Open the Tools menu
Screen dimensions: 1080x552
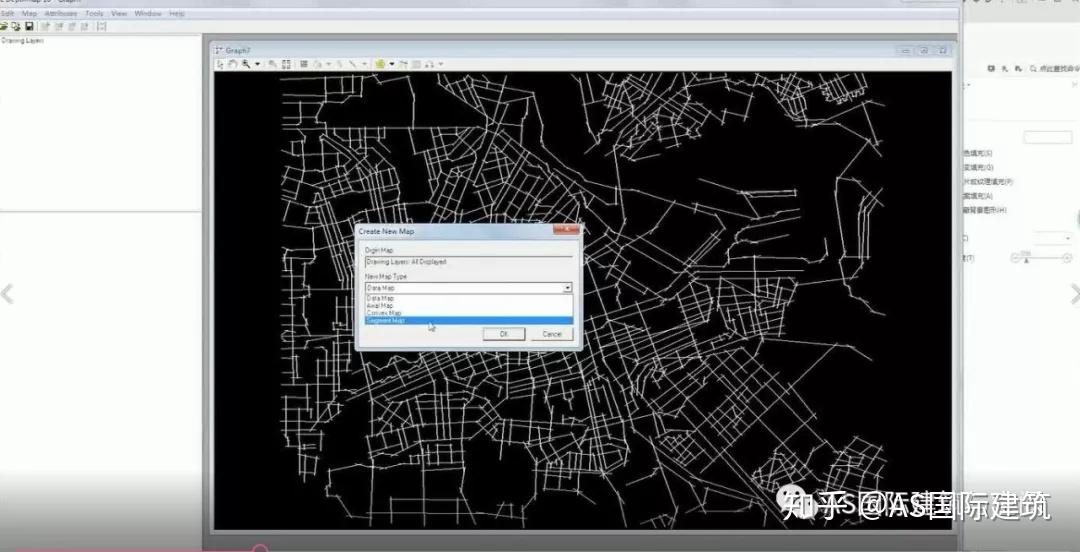pos(94,13)
